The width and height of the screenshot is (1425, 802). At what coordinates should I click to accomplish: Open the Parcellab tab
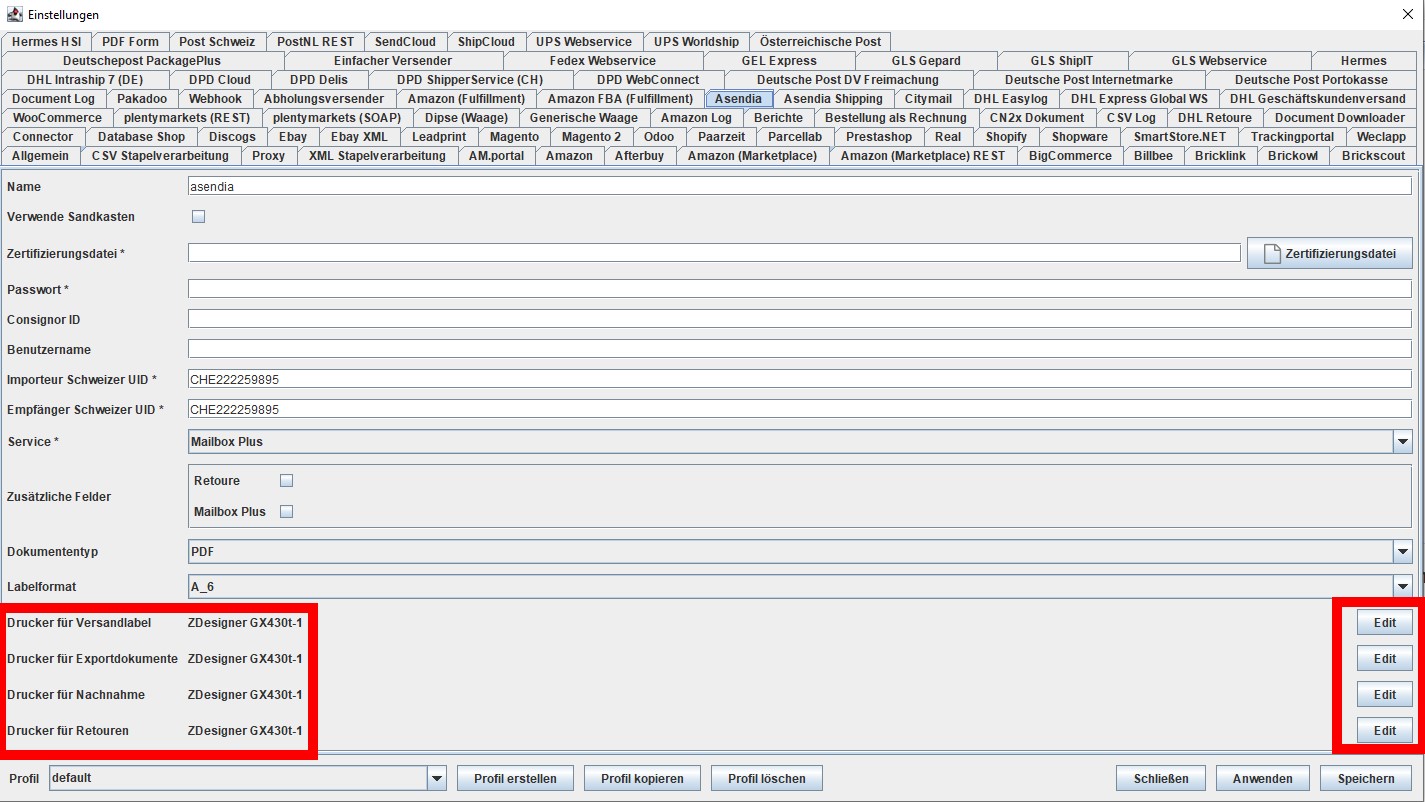[x=795, y=137]
